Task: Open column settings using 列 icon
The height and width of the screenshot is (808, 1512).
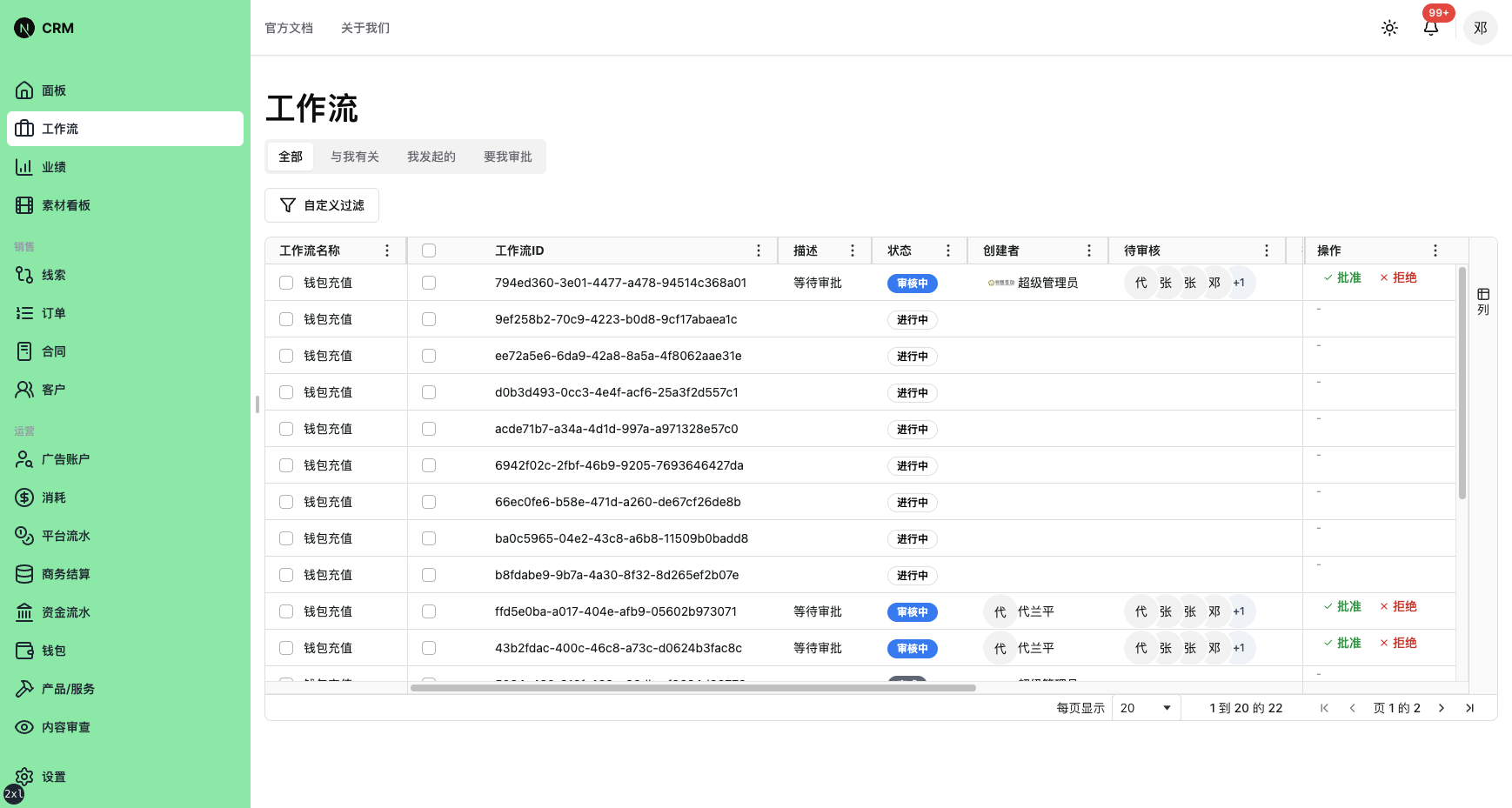Action: coord(1482,300)
